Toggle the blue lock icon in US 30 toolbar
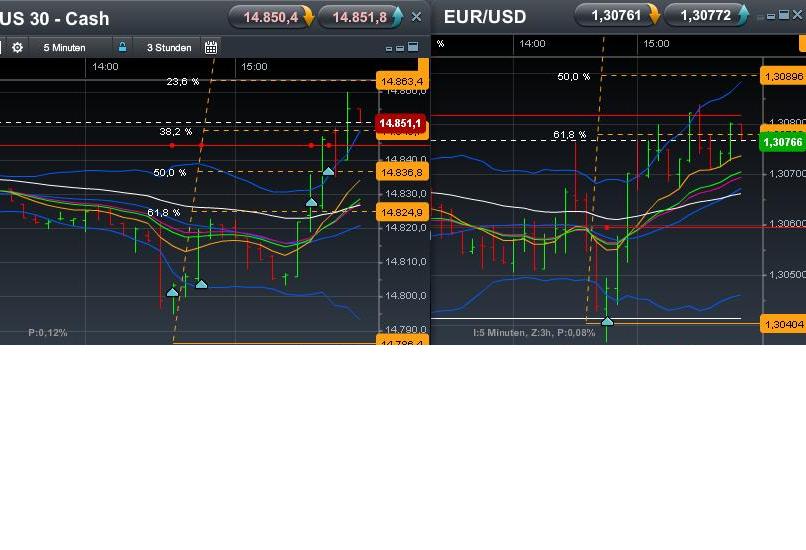 pos(122,47)
